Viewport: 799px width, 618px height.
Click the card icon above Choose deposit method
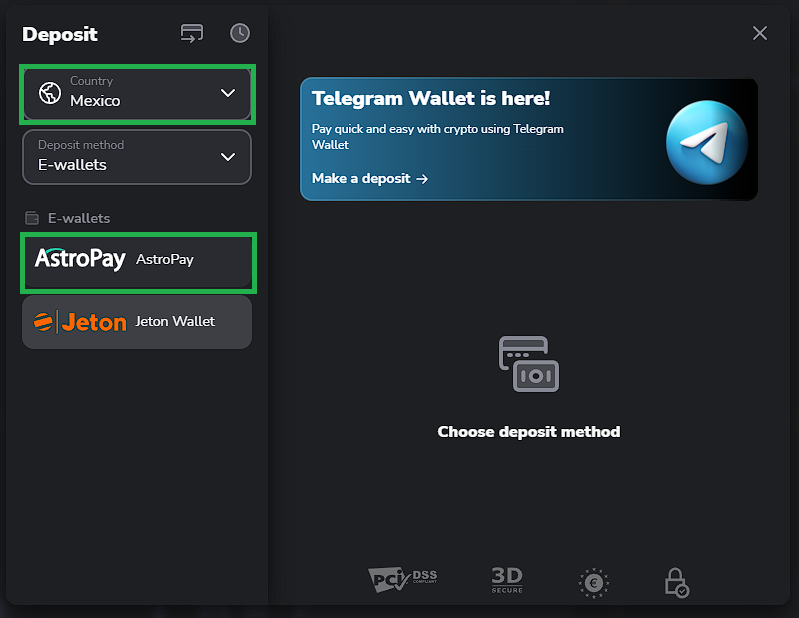point(528,364)
